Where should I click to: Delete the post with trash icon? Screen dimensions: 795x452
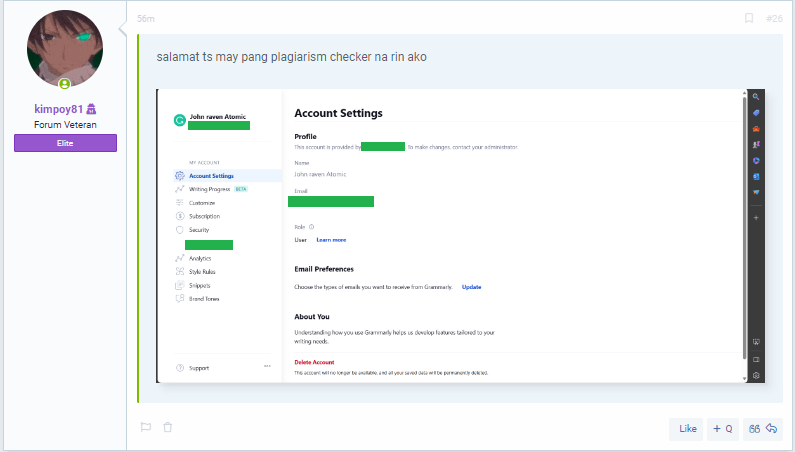pyautogui.click(x=168, y=427)
